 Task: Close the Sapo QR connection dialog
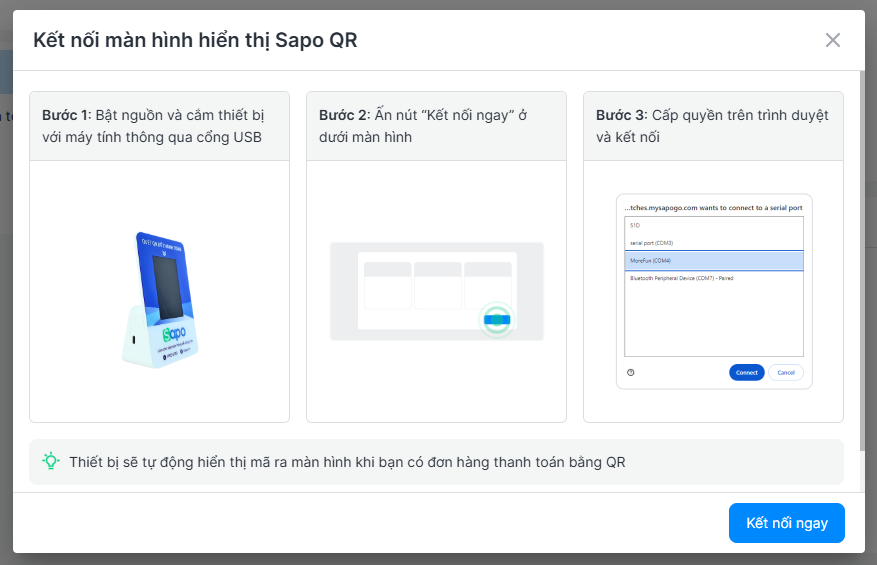[x=832, y=40]
